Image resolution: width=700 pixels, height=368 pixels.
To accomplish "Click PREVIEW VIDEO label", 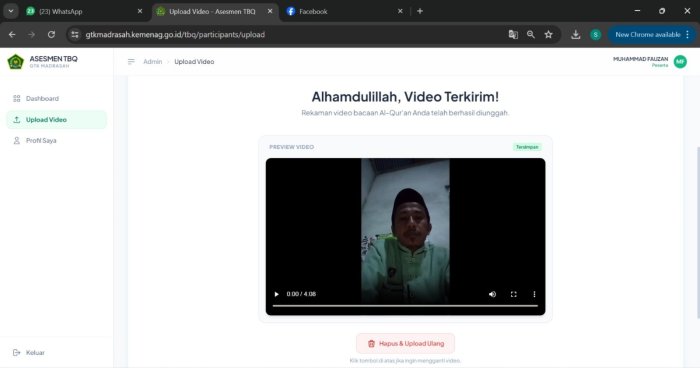I will coord(292,147).
